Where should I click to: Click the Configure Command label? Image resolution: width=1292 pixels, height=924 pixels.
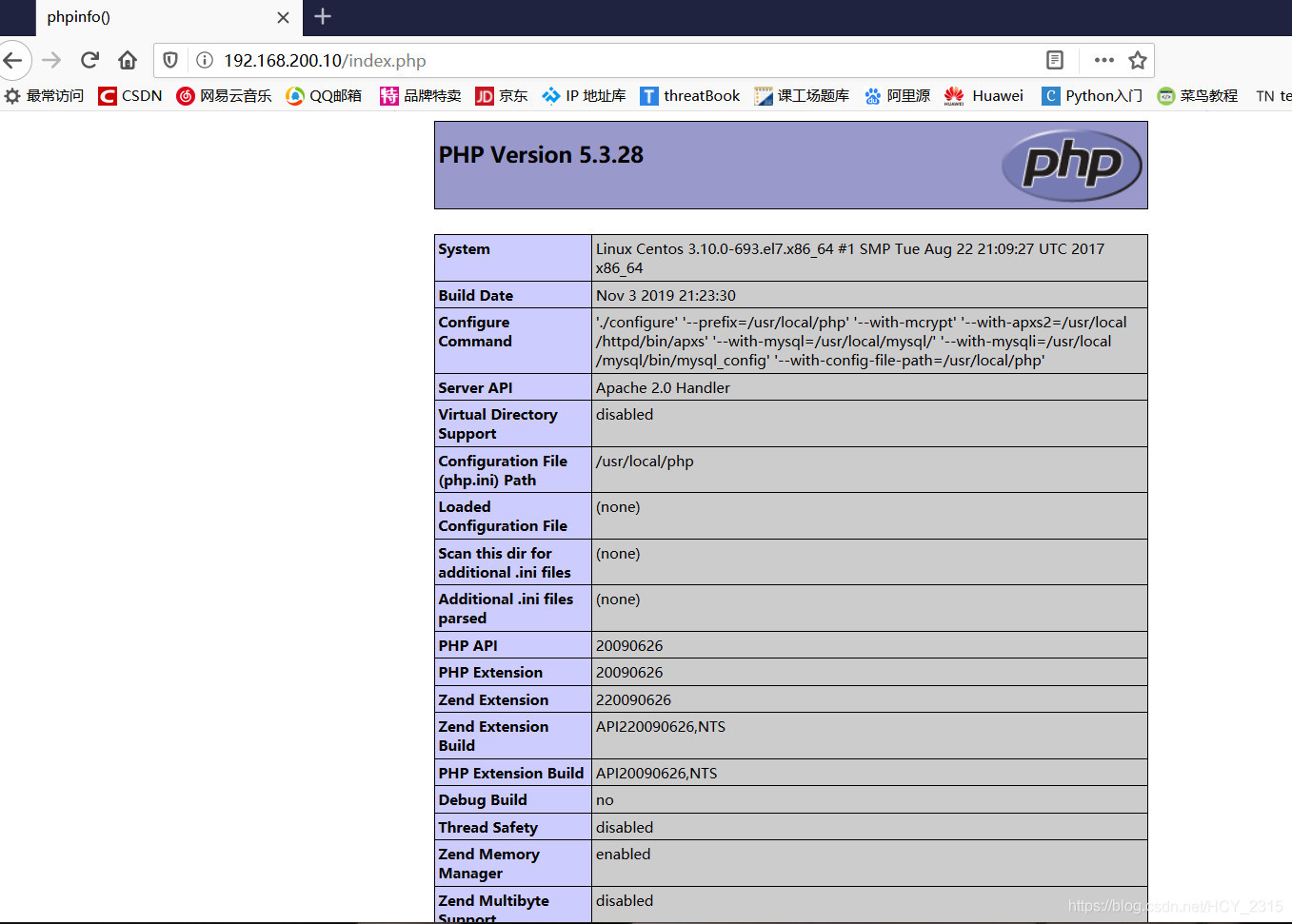[x=475, y=332]
